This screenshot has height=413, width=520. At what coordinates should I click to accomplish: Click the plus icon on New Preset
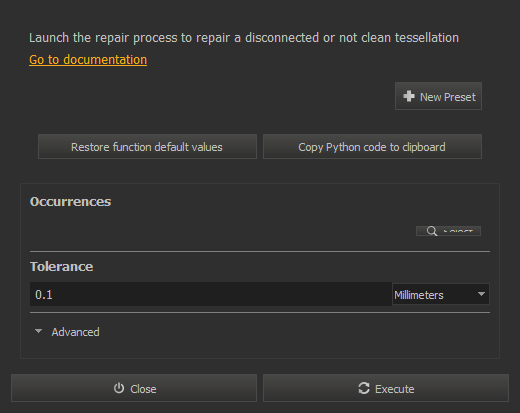(409, 96)
